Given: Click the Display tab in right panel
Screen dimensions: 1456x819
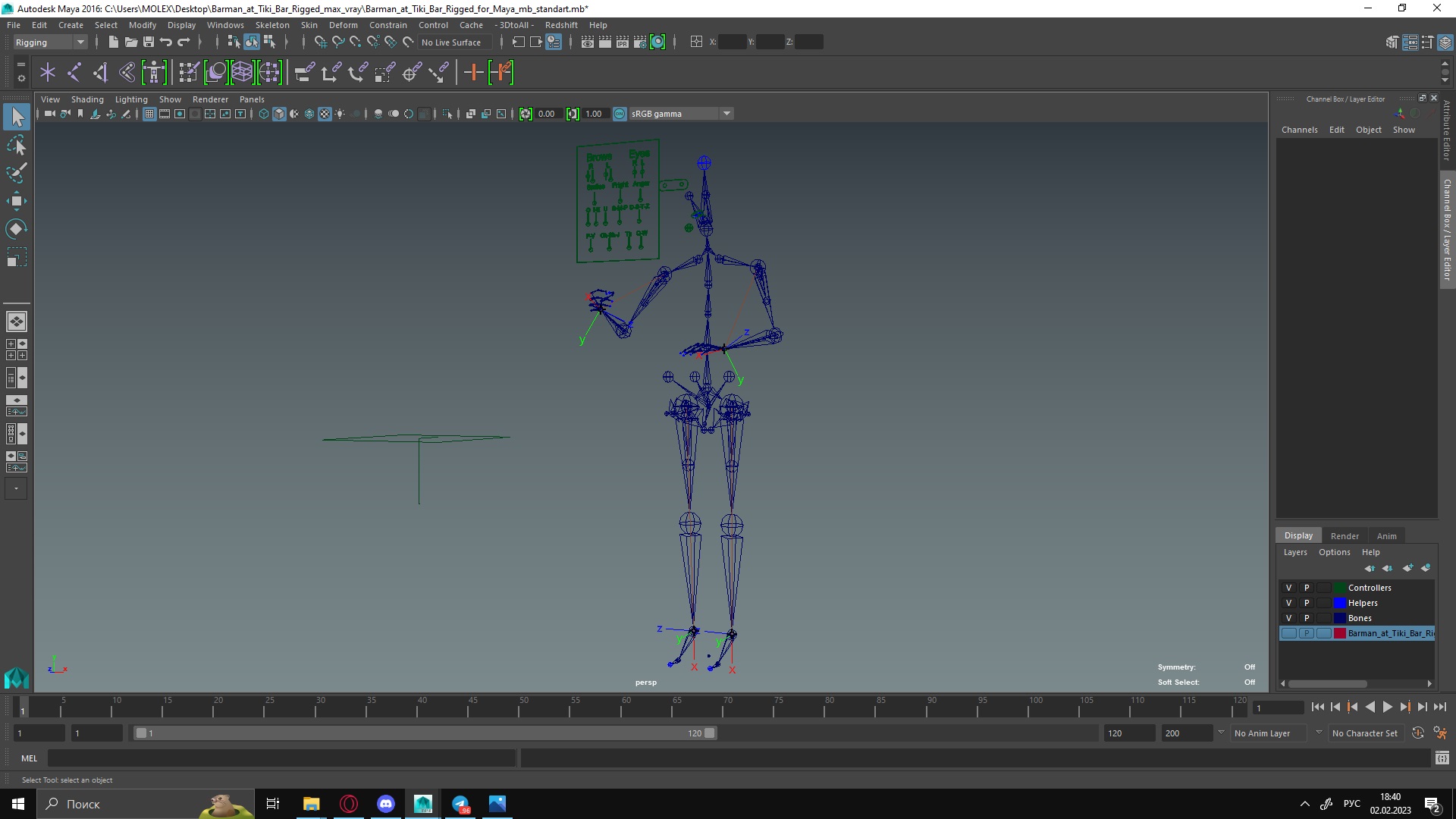Looking at the screenshot, I should point(1298,535).
